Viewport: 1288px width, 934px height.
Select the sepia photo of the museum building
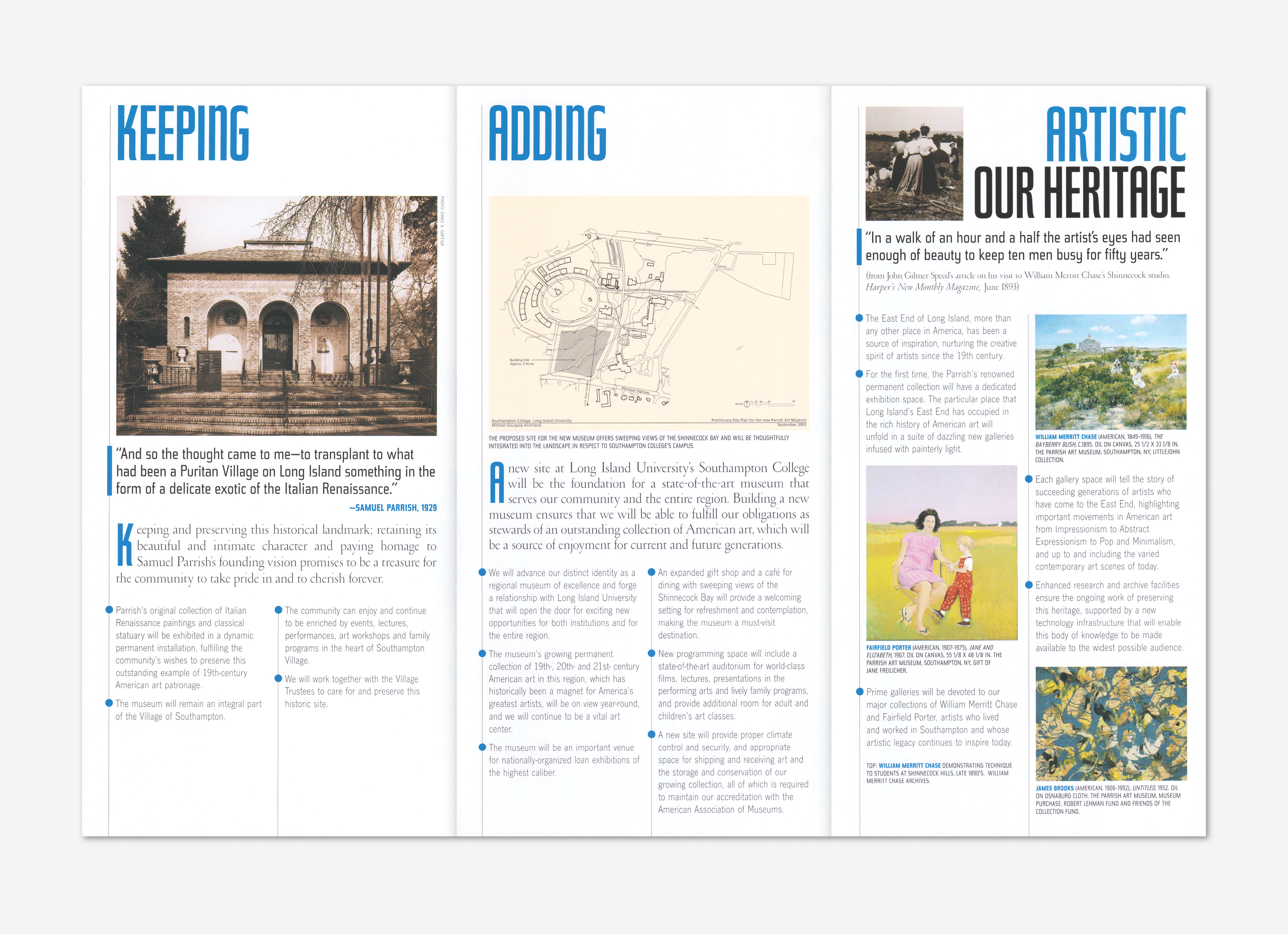click(277, 315)
